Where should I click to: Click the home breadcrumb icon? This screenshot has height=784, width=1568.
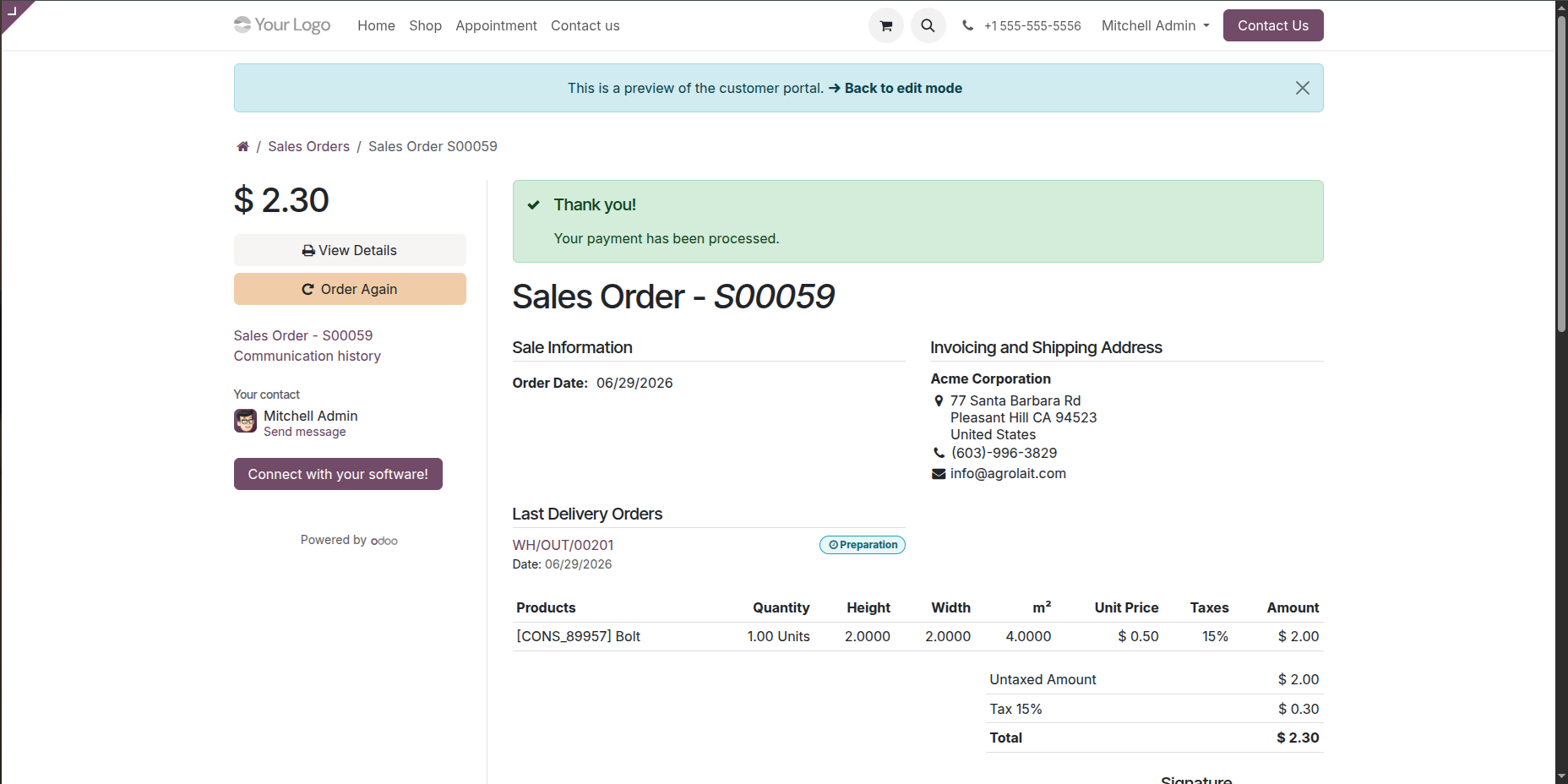(x=242, y=146)
